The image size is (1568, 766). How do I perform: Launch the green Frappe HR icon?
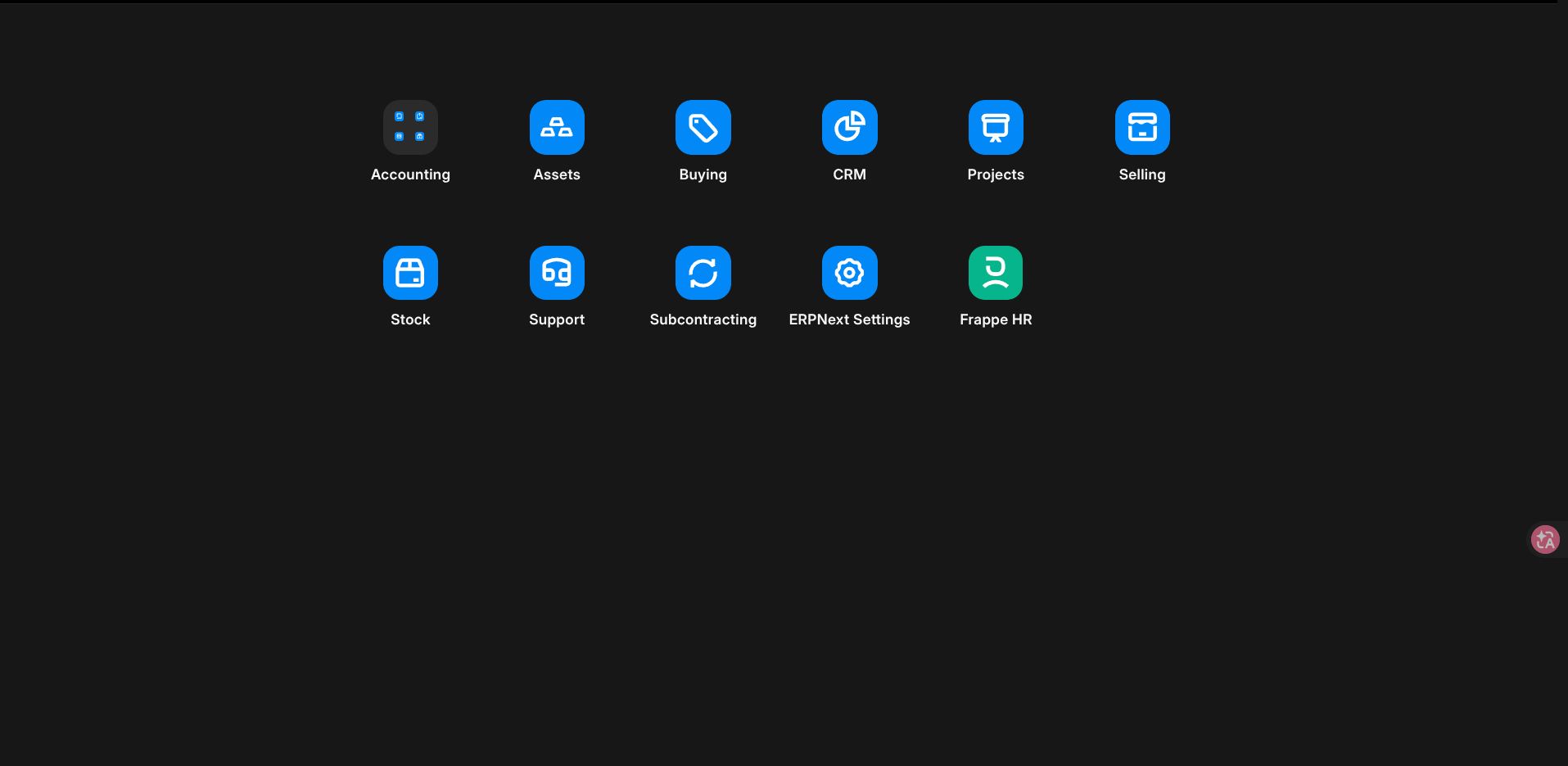point(996,273)
